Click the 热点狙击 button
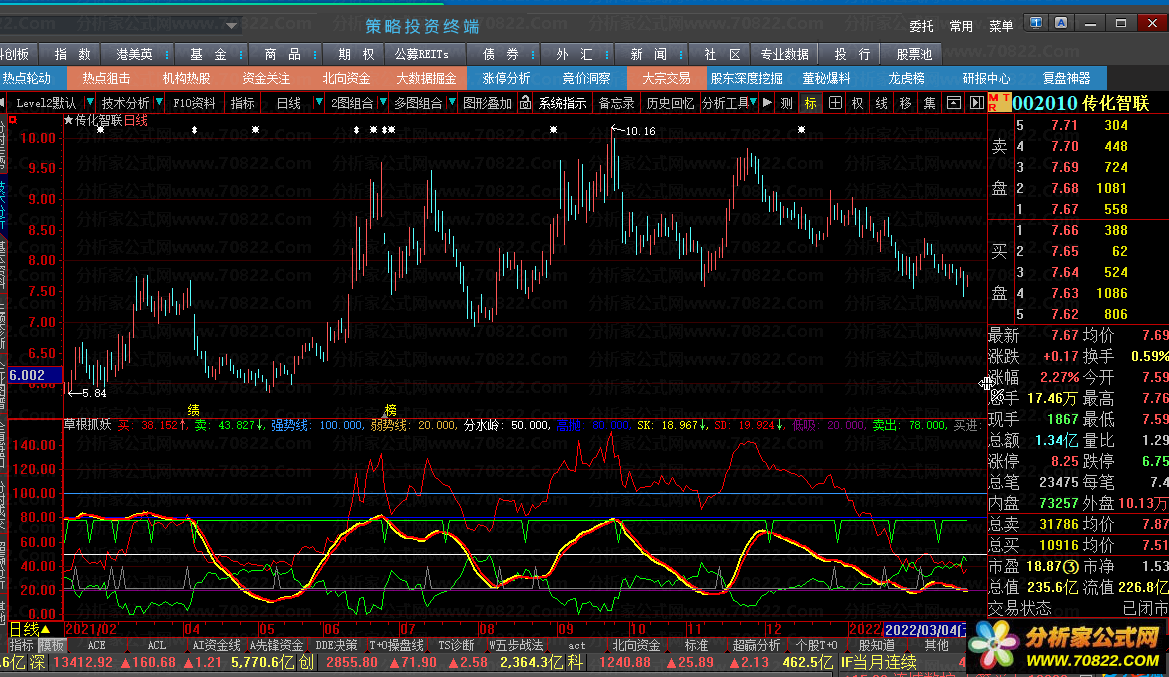The image size is (1169, 677). (x=106, y=78)
